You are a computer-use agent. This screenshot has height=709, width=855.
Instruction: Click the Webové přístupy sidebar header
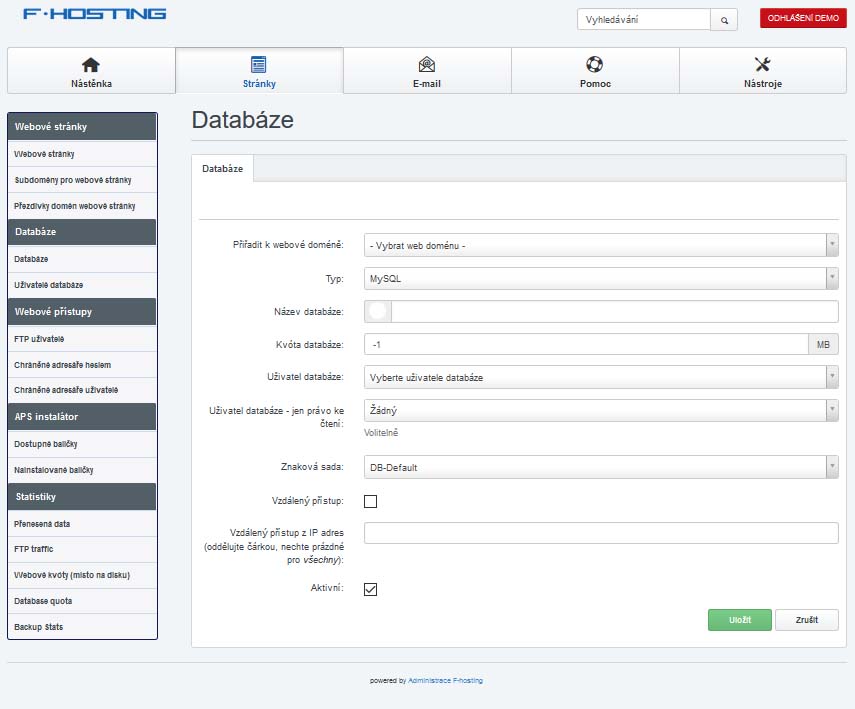coord(82,311)
